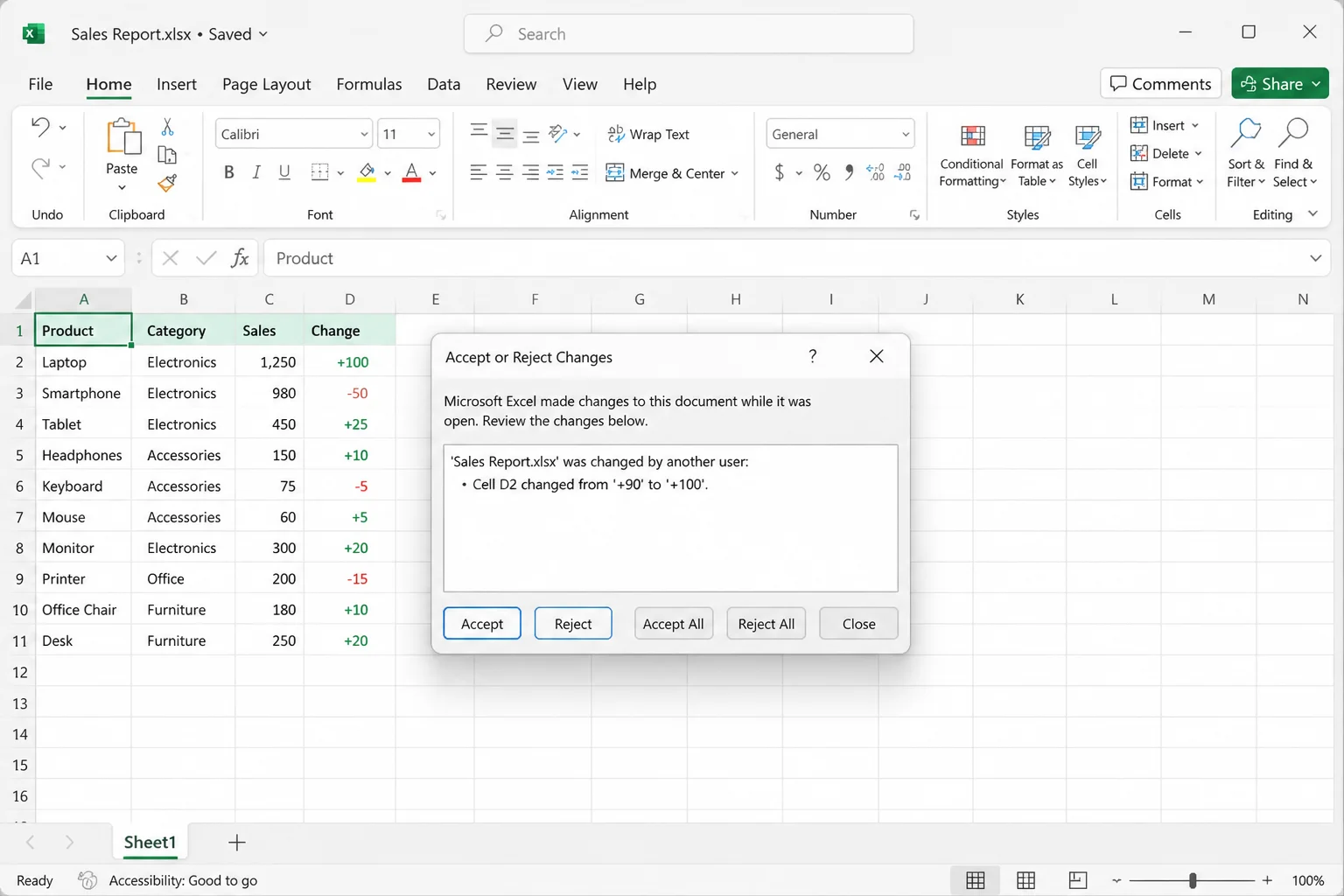
Task: Apply Percent Style
Action: click(822, 172)
